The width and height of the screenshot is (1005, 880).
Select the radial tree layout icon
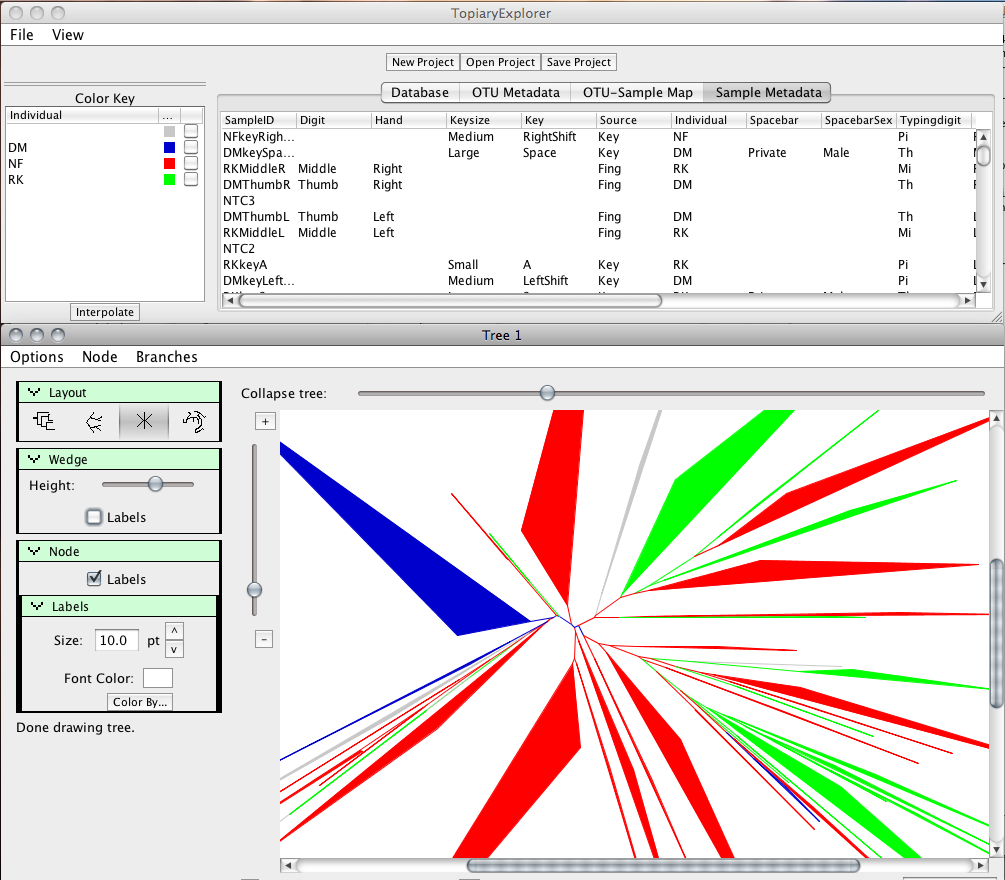point(144,421)
